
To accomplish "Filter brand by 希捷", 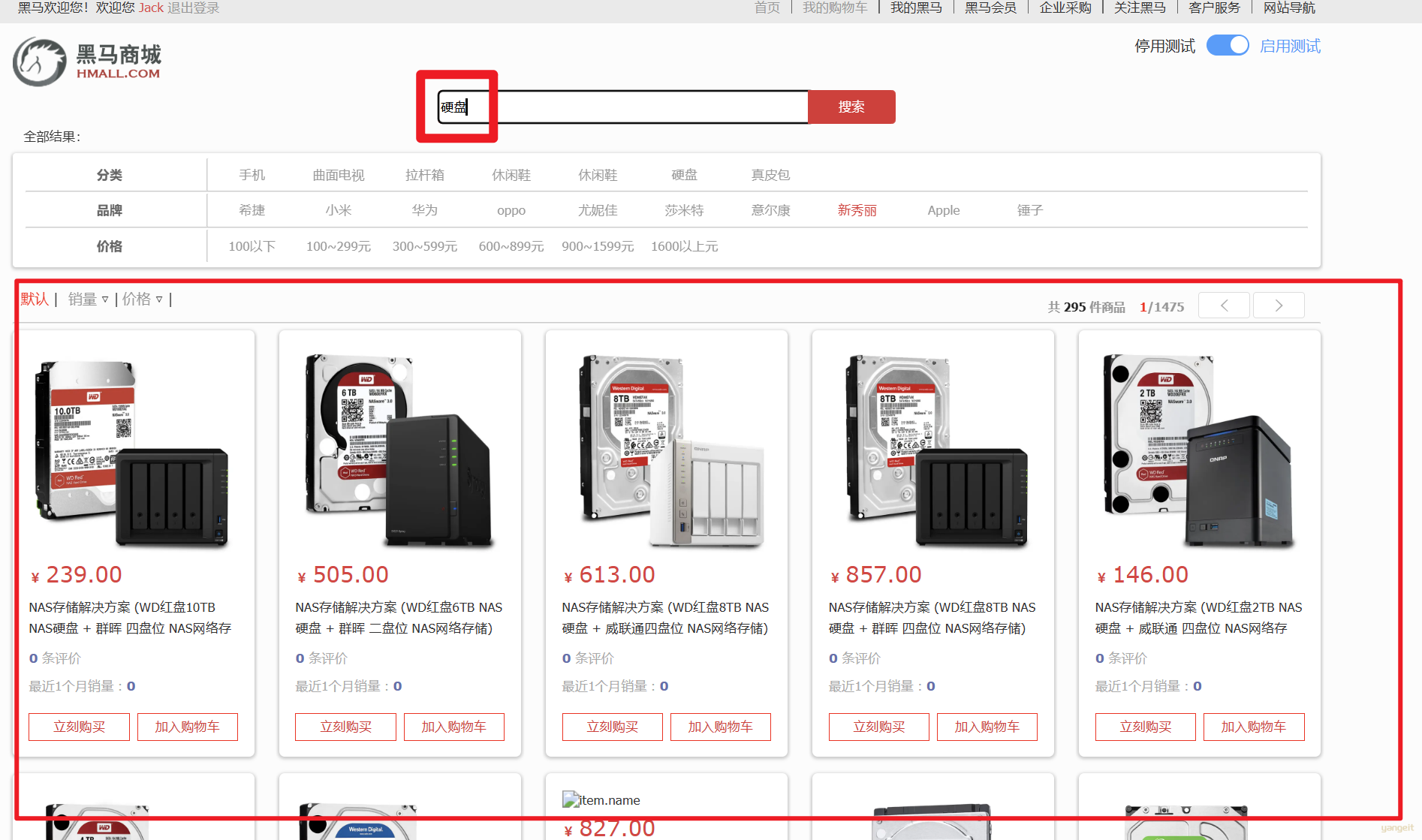I will 252,210.
